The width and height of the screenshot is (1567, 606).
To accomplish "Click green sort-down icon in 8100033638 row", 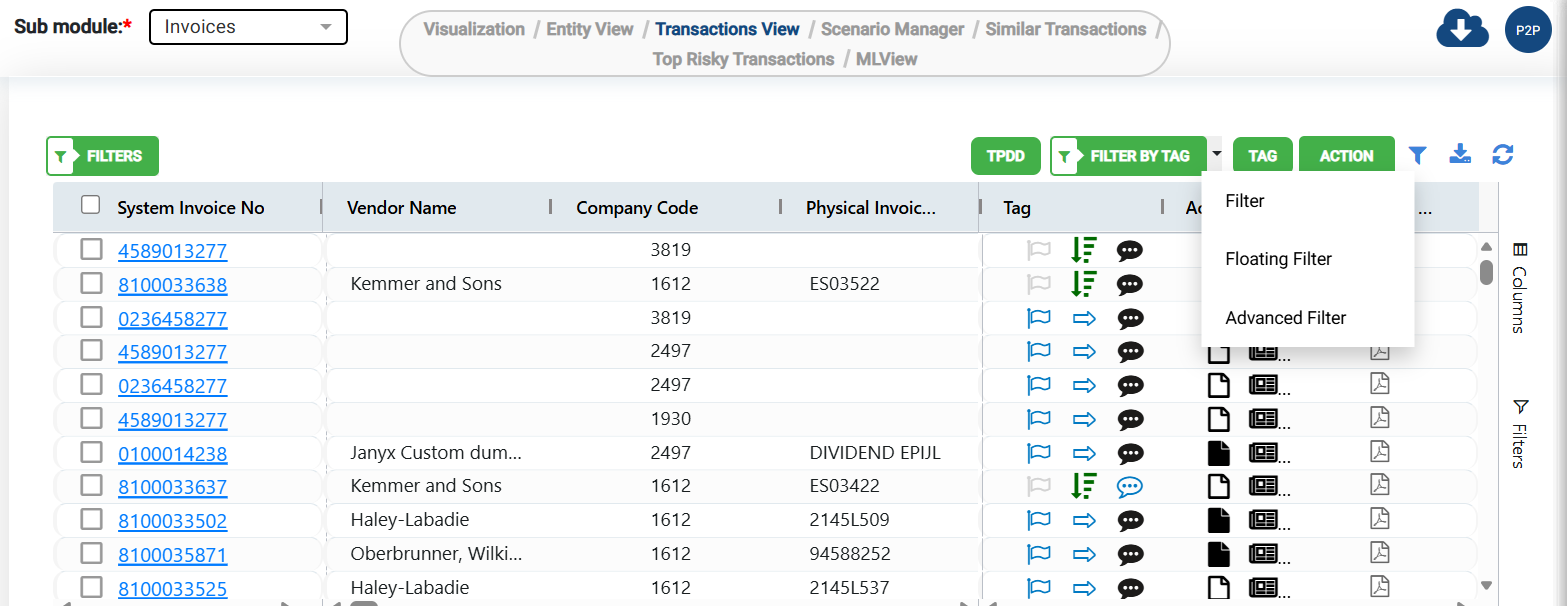I will [1084, 284].
